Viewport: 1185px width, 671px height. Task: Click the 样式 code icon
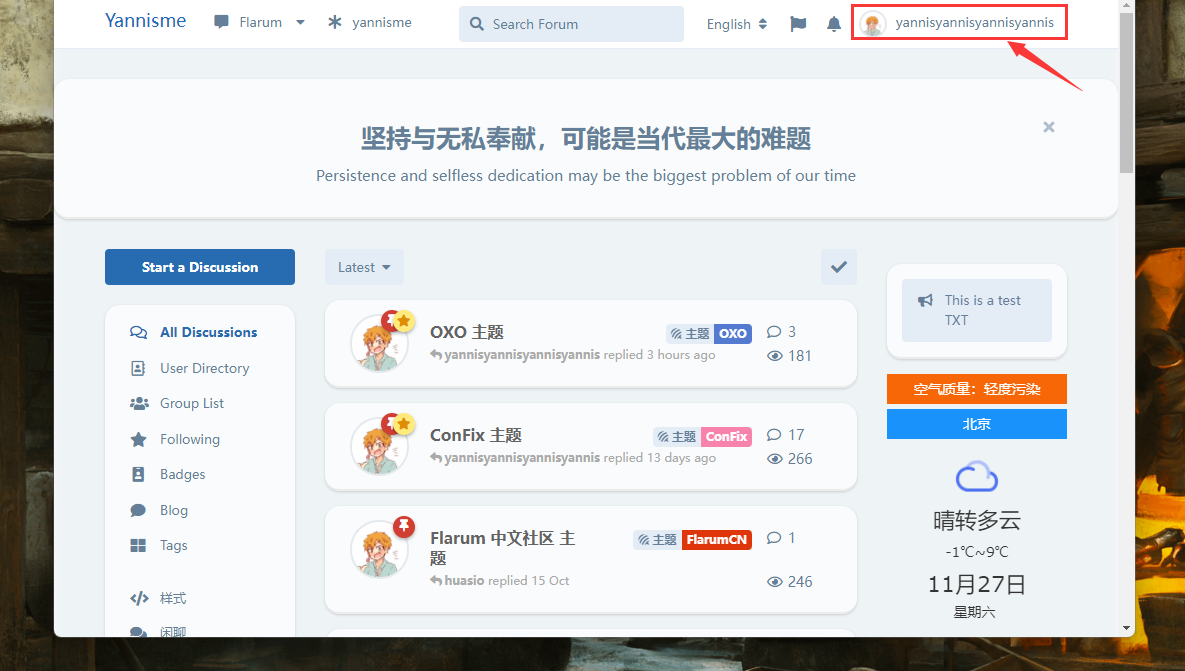[x=139, y=598]
